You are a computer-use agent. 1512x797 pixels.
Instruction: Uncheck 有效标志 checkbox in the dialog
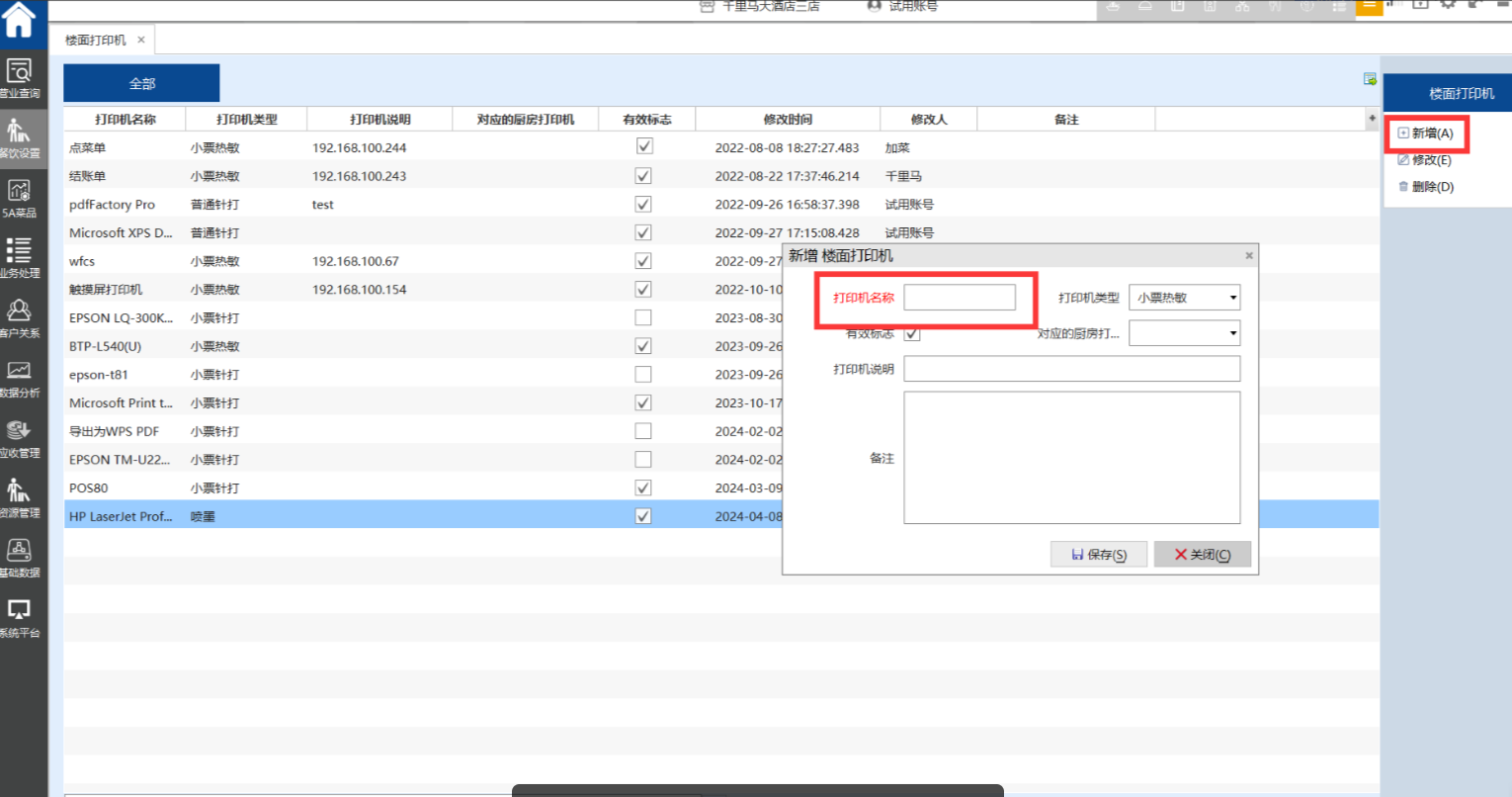pyautogui.click(x=912, y=333)
